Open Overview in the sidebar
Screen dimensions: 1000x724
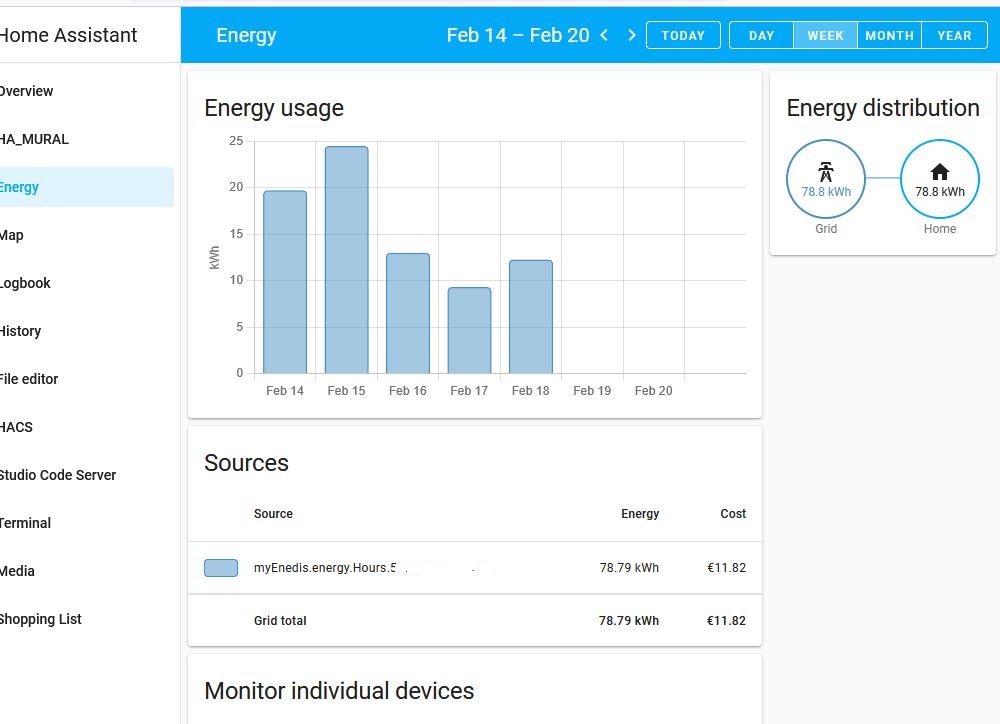pyautogui.click(x=27, y=91)
